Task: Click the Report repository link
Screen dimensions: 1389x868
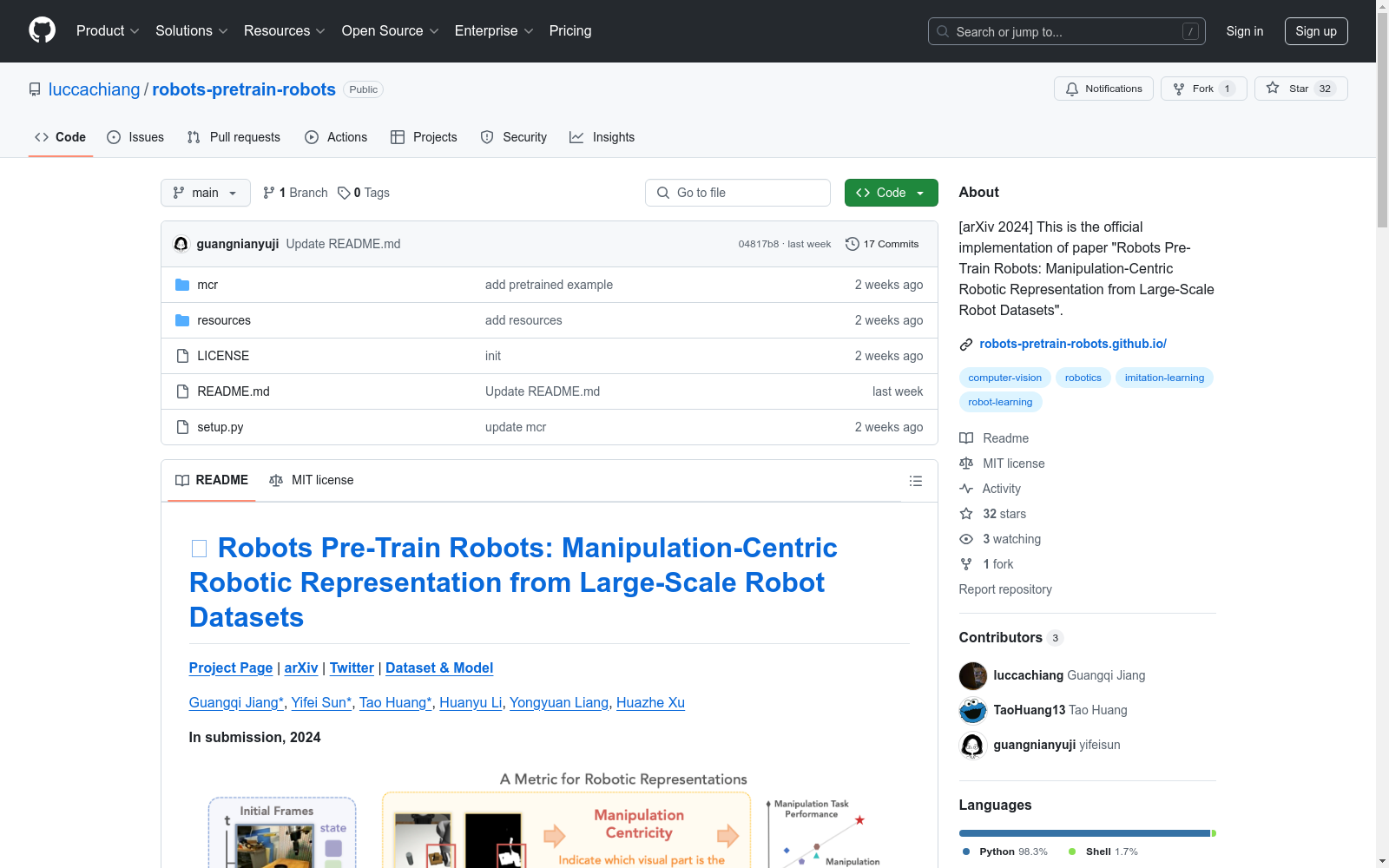Action: pyautogui.click(x=1005, y=589)
